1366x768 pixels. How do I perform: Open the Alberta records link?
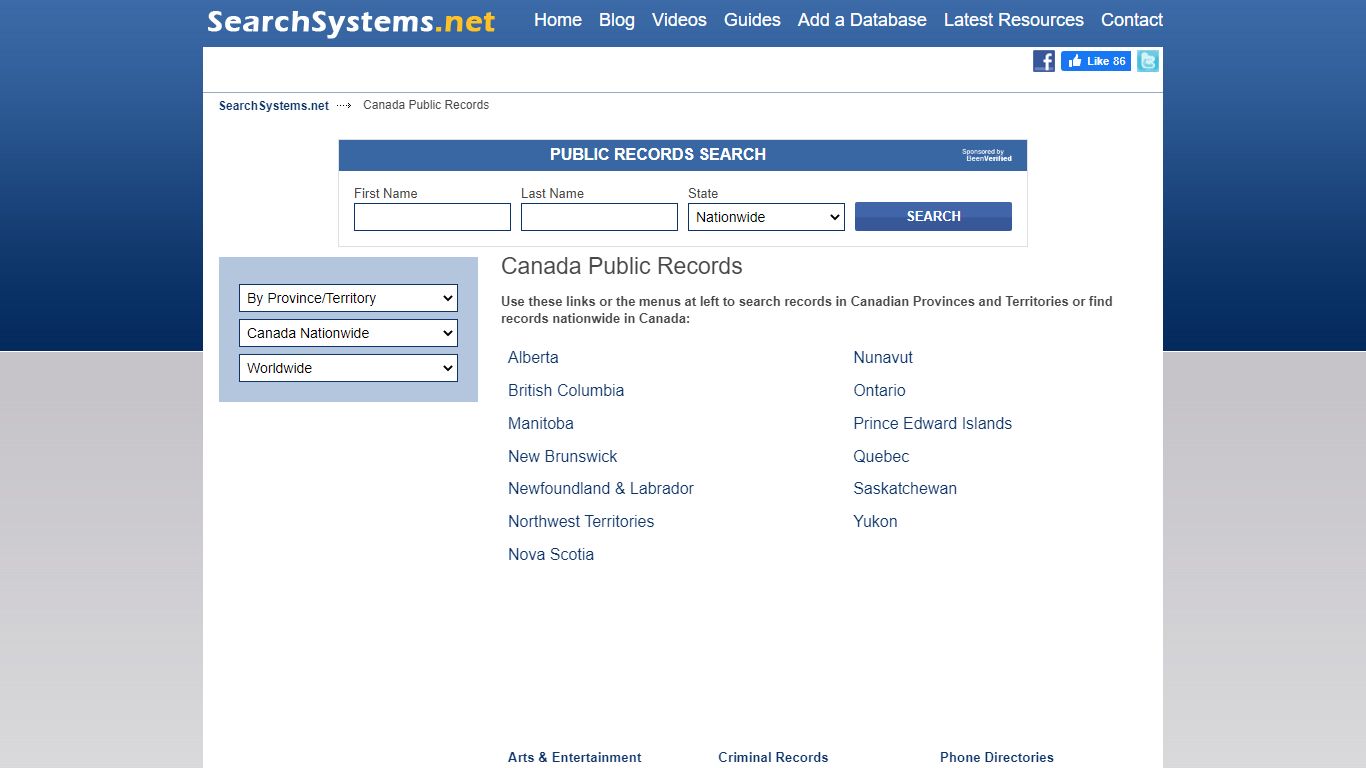(533, 357)
